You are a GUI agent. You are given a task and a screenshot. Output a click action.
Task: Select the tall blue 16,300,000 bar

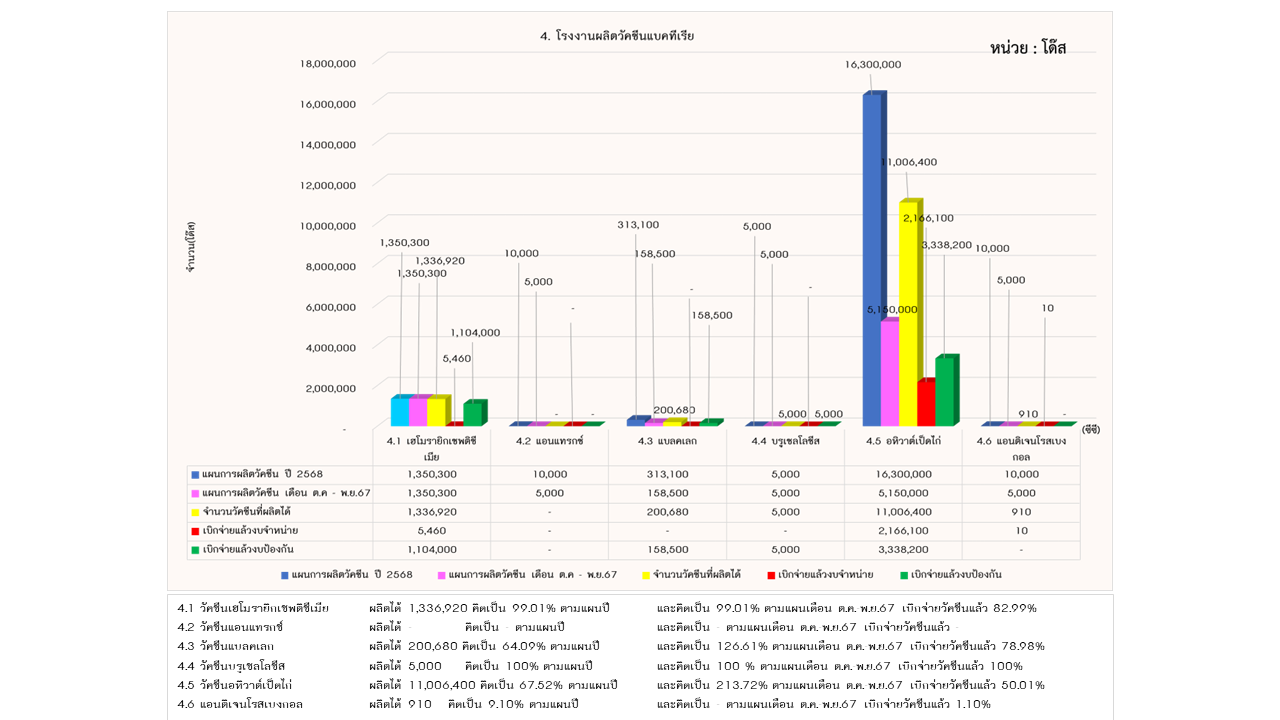point(872,260)
